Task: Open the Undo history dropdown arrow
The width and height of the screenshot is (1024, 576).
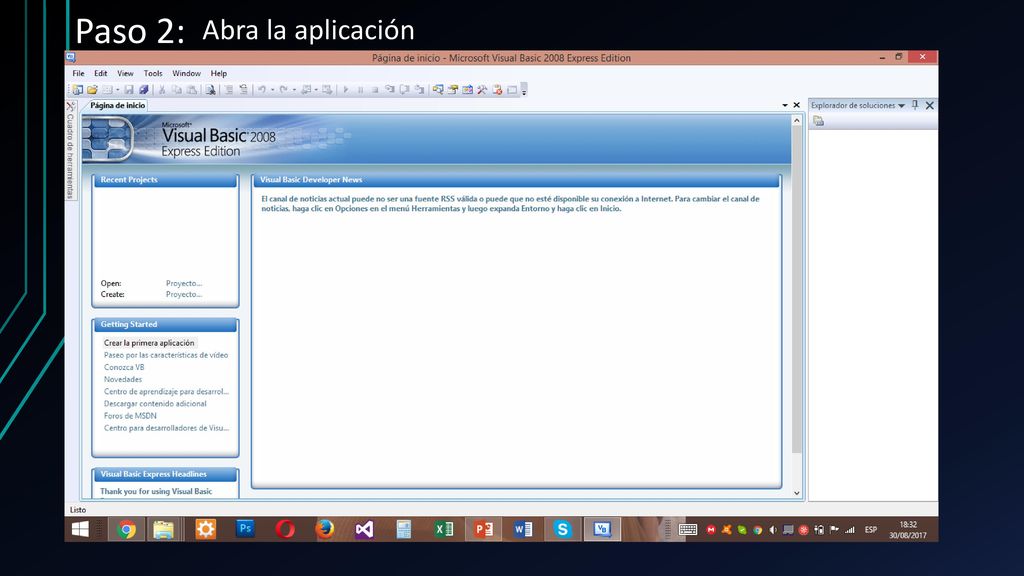Action: [x=272, y=89]
